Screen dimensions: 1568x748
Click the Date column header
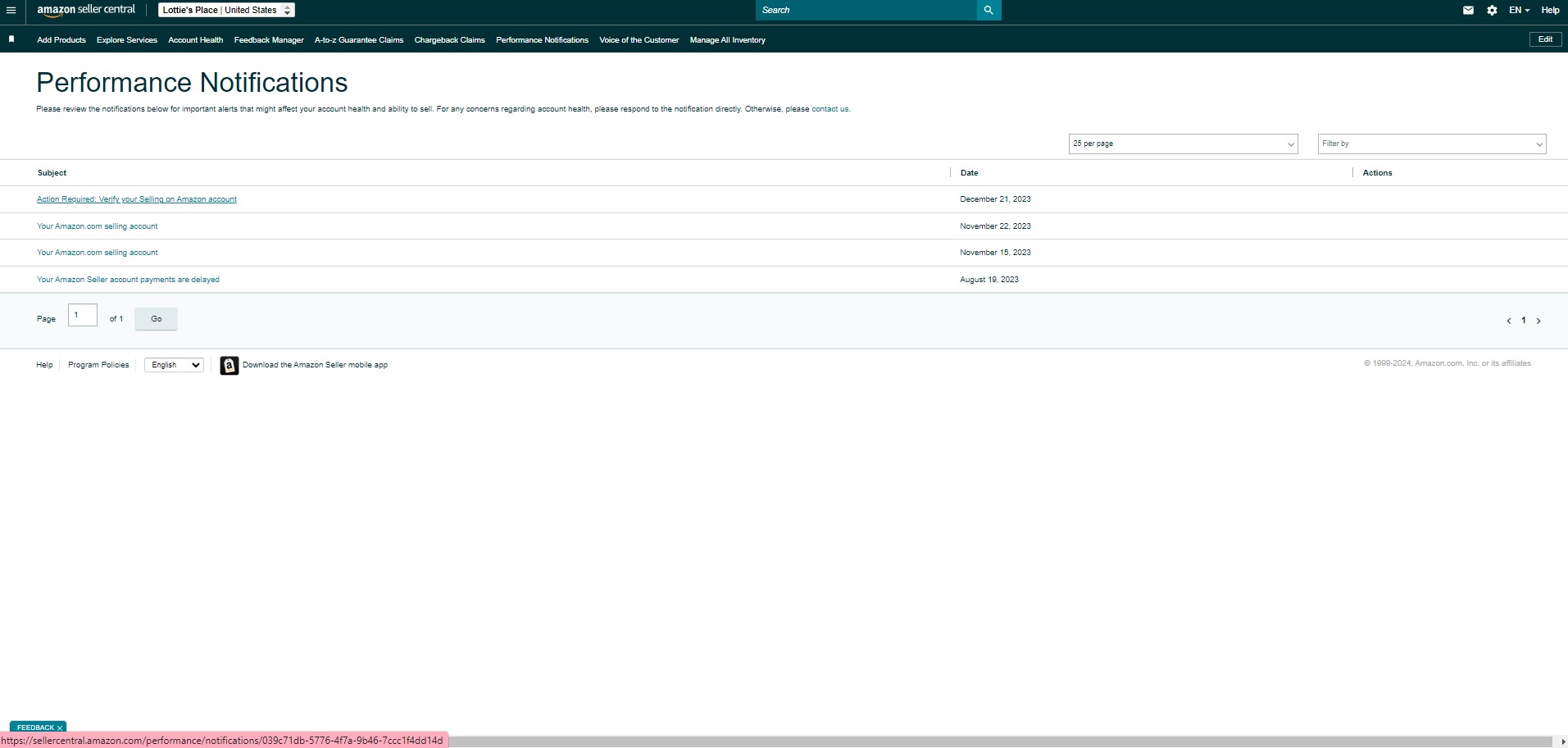(969, 173)
